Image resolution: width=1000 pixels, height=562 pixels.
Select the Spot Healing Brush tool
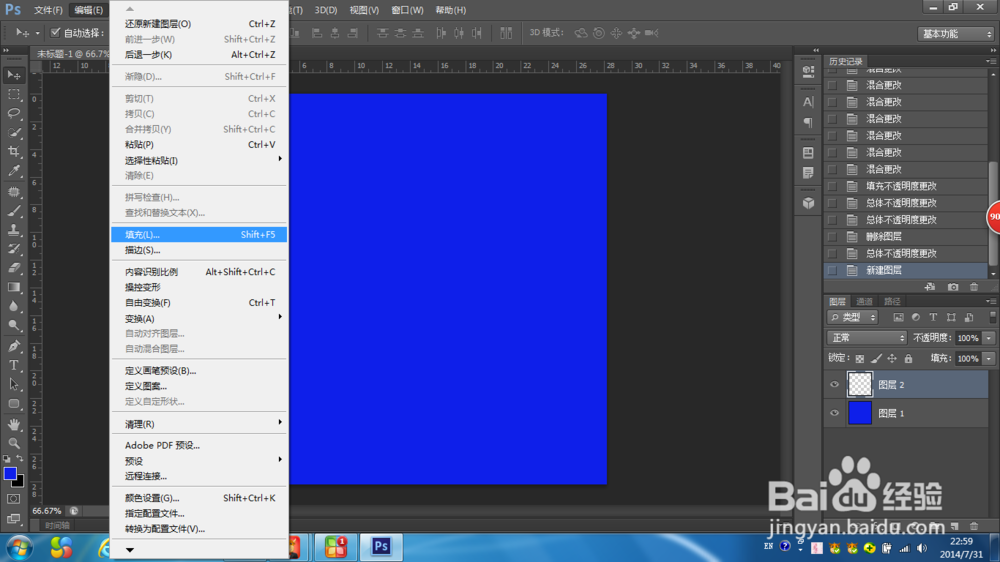(13, 191)
